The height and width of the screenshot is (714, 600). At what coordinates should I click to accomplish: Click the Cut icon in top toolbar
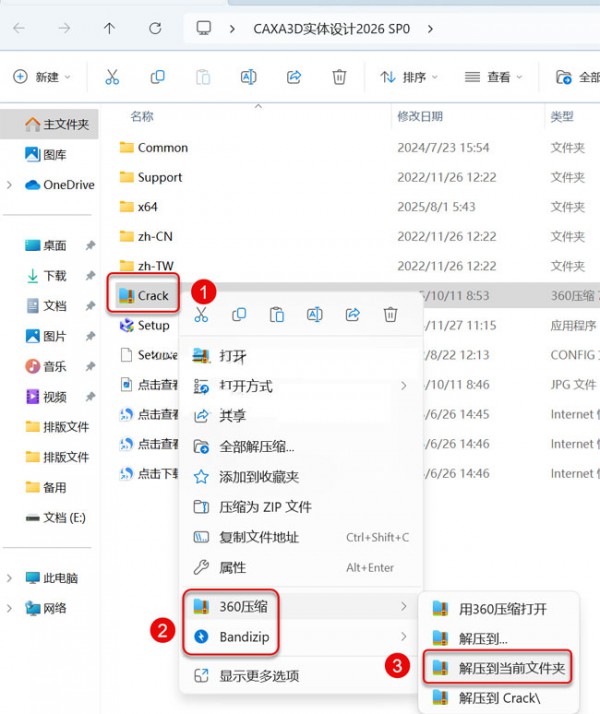(112, 77)
